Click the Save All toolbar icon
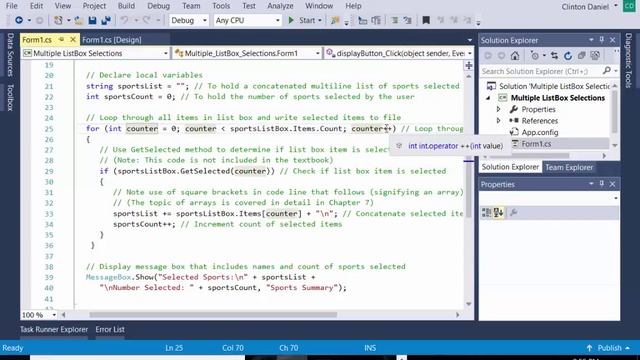640x360 pixels. click(x=106, y=20)
